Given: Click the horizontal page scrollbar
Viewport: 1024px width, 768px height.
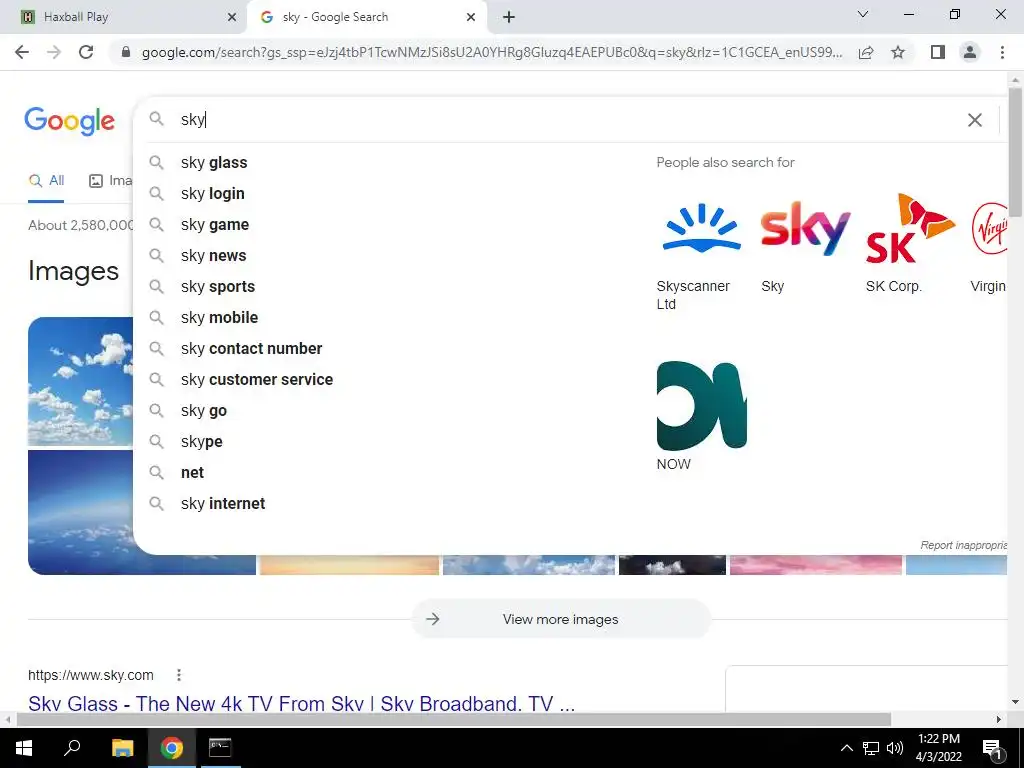Looking at the screenshot, I should (454, 720).
